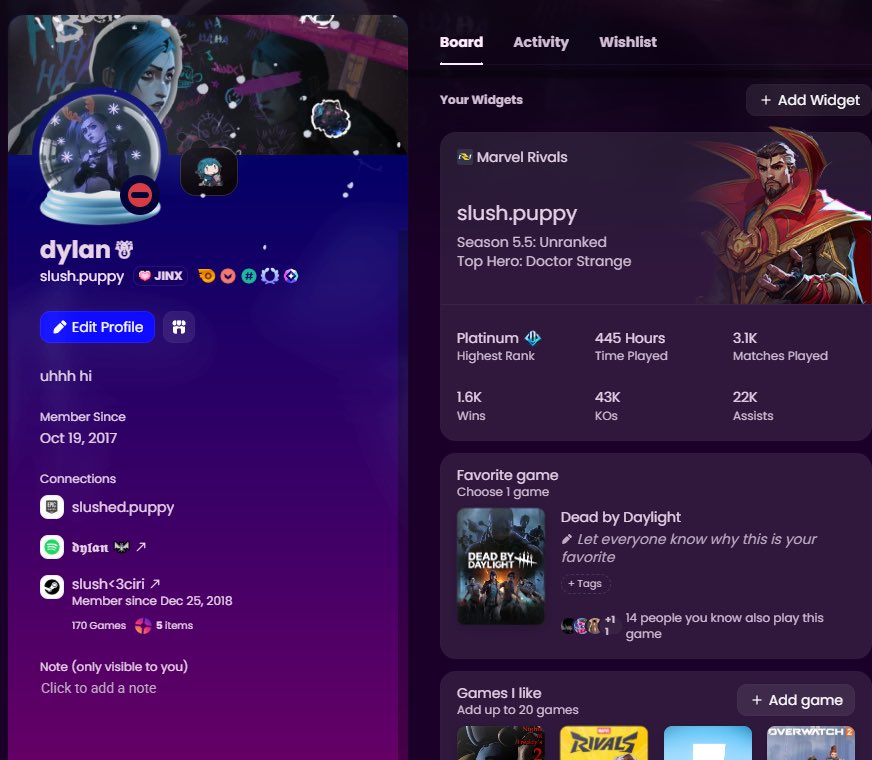
Task: Click the favorite game description placeholder text
Action: pos(690,548)
